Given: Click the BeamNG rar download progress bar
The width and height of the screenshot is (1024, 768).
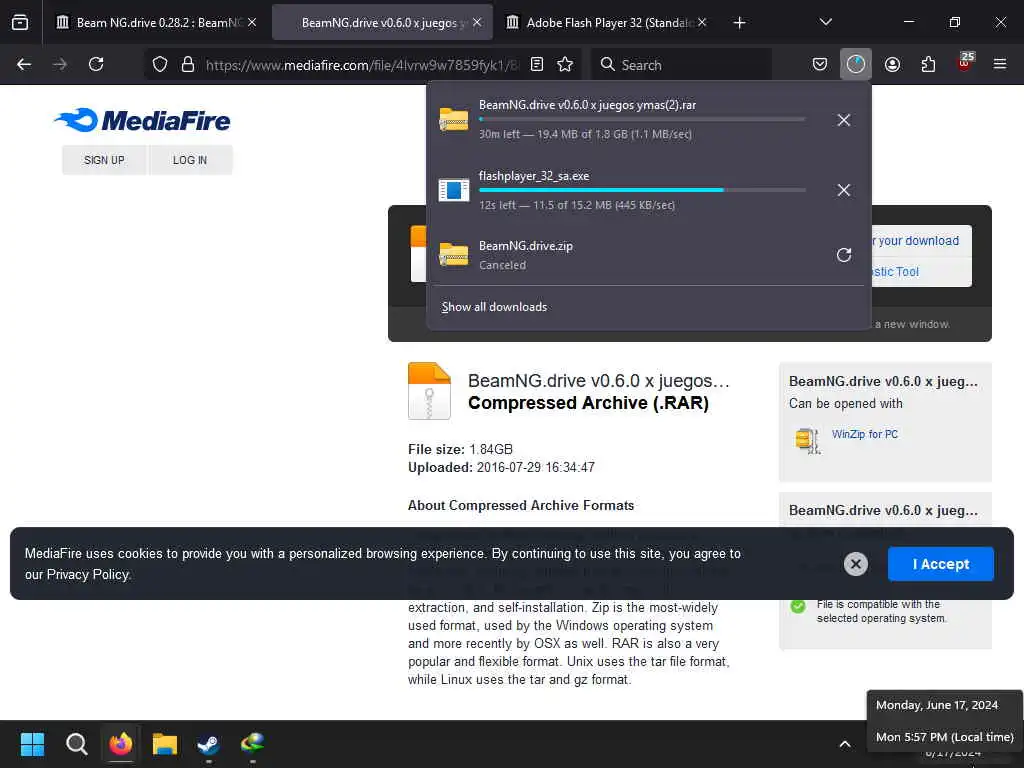Looking at the screenshot, I should [x=642, y=119].
